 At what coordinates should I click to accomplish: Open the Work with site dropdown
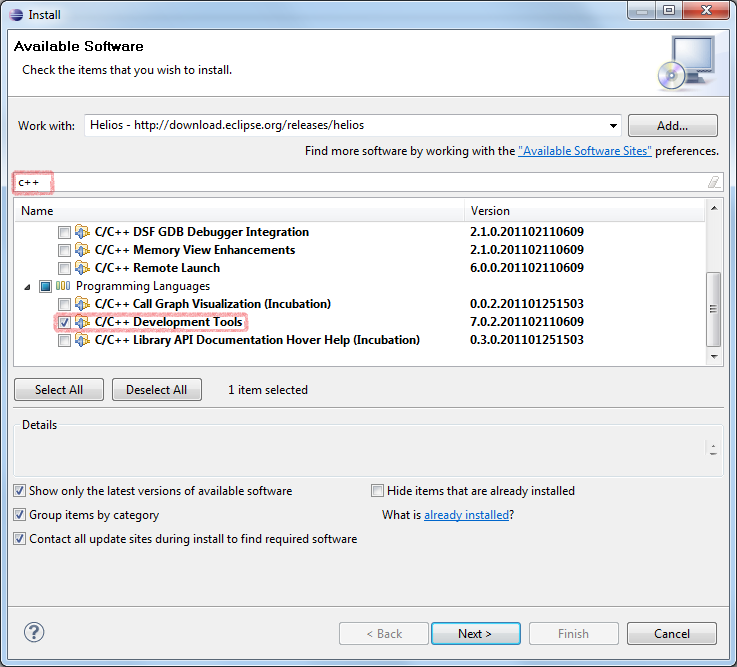tap(613, 126)
